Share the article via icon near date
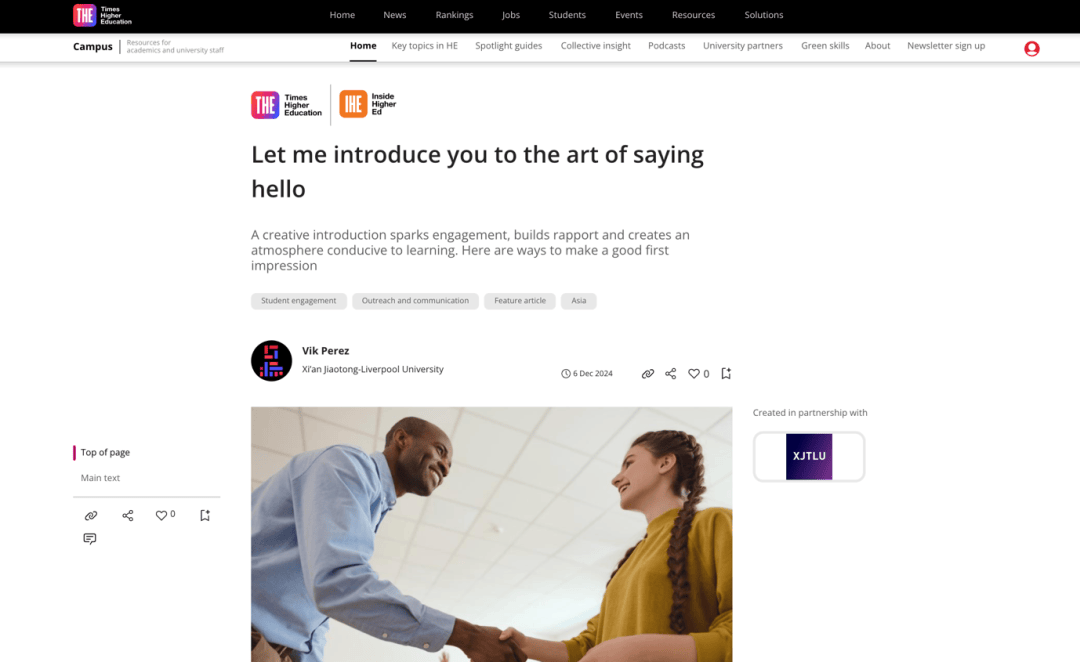 click(670, 373)
